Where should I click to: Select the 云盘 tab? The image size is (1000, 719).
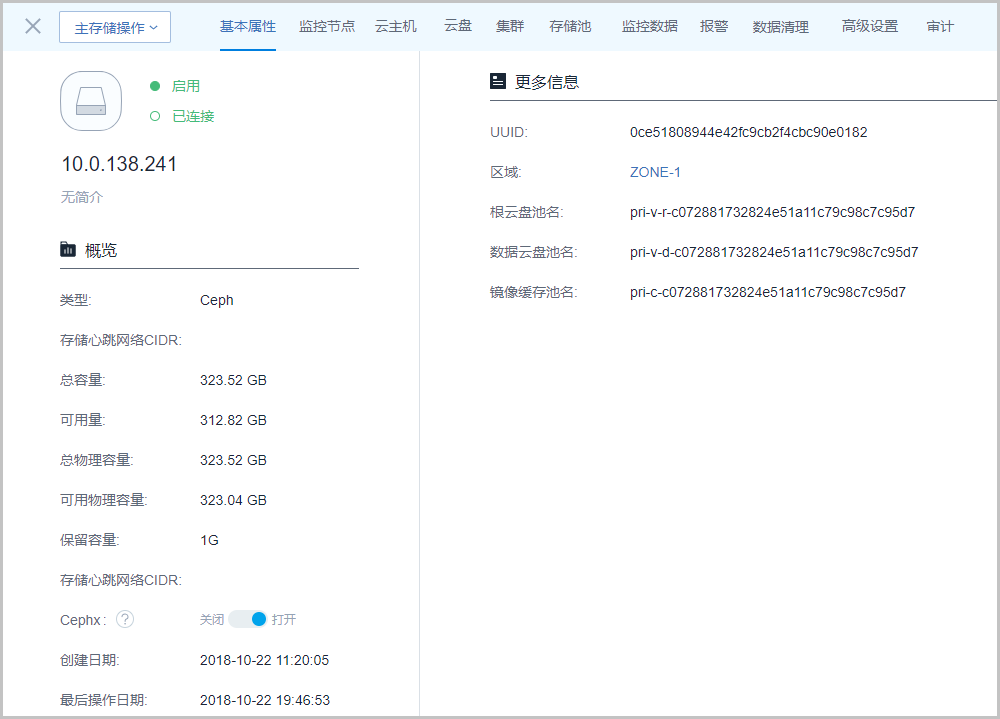tap(458, 27)
